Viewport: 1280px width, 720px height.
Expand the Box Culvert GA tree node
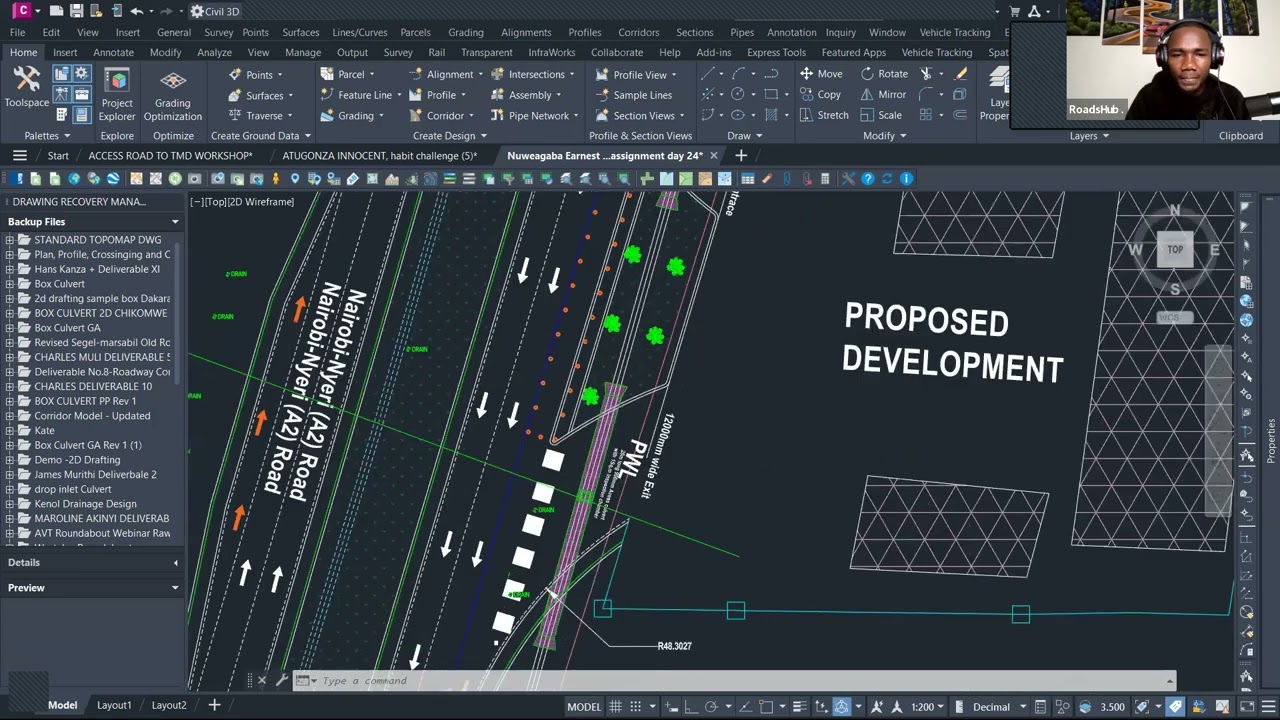[x=10, y=328]
